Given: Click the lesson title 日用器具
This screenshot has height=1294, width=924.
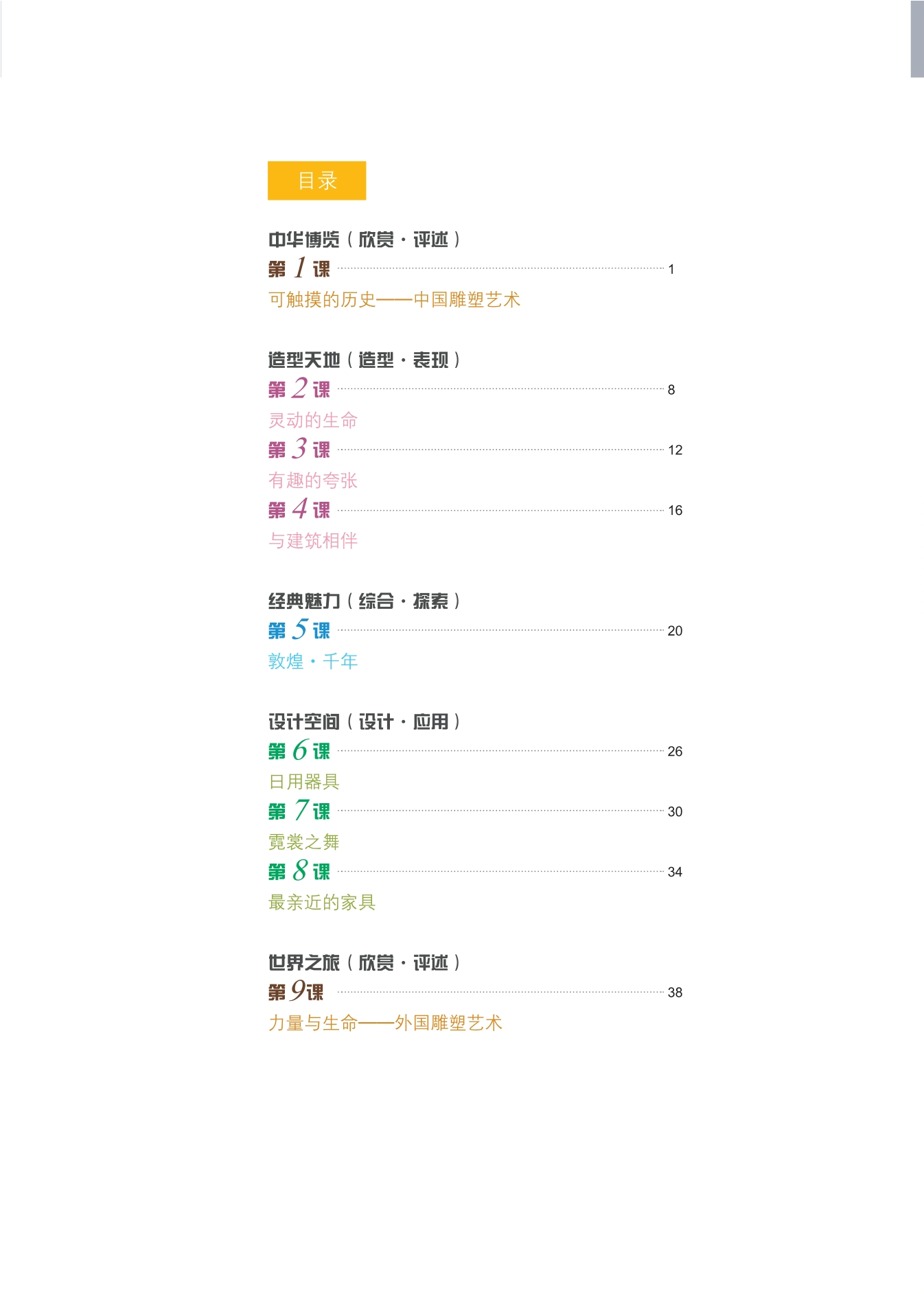Looking at the screenshot, I should point(304,782).
